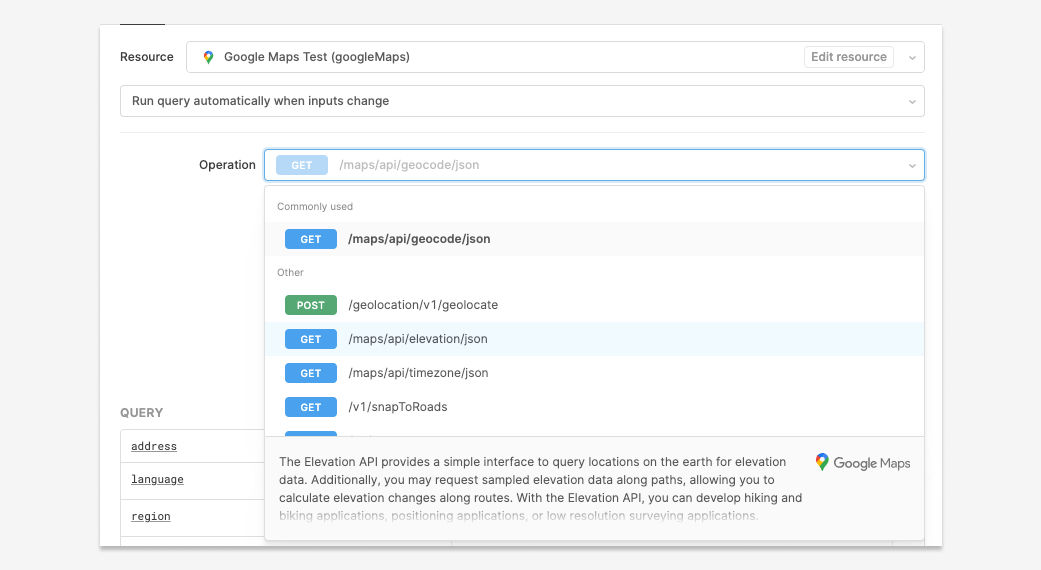Click the GET badge beside /v1/snapToRoads
The height and width of the screenshot is (570, 1041).
point(311,407)
